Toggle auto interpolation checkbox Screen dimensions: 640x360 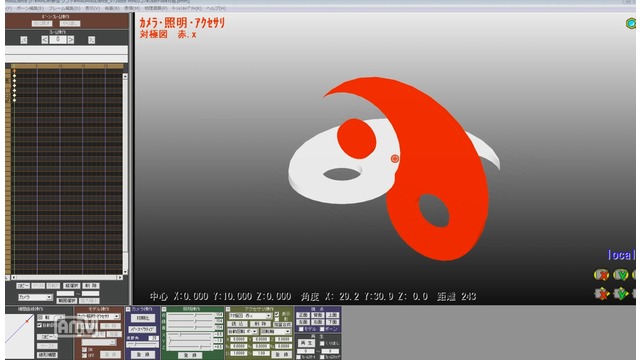click(39, 325)
